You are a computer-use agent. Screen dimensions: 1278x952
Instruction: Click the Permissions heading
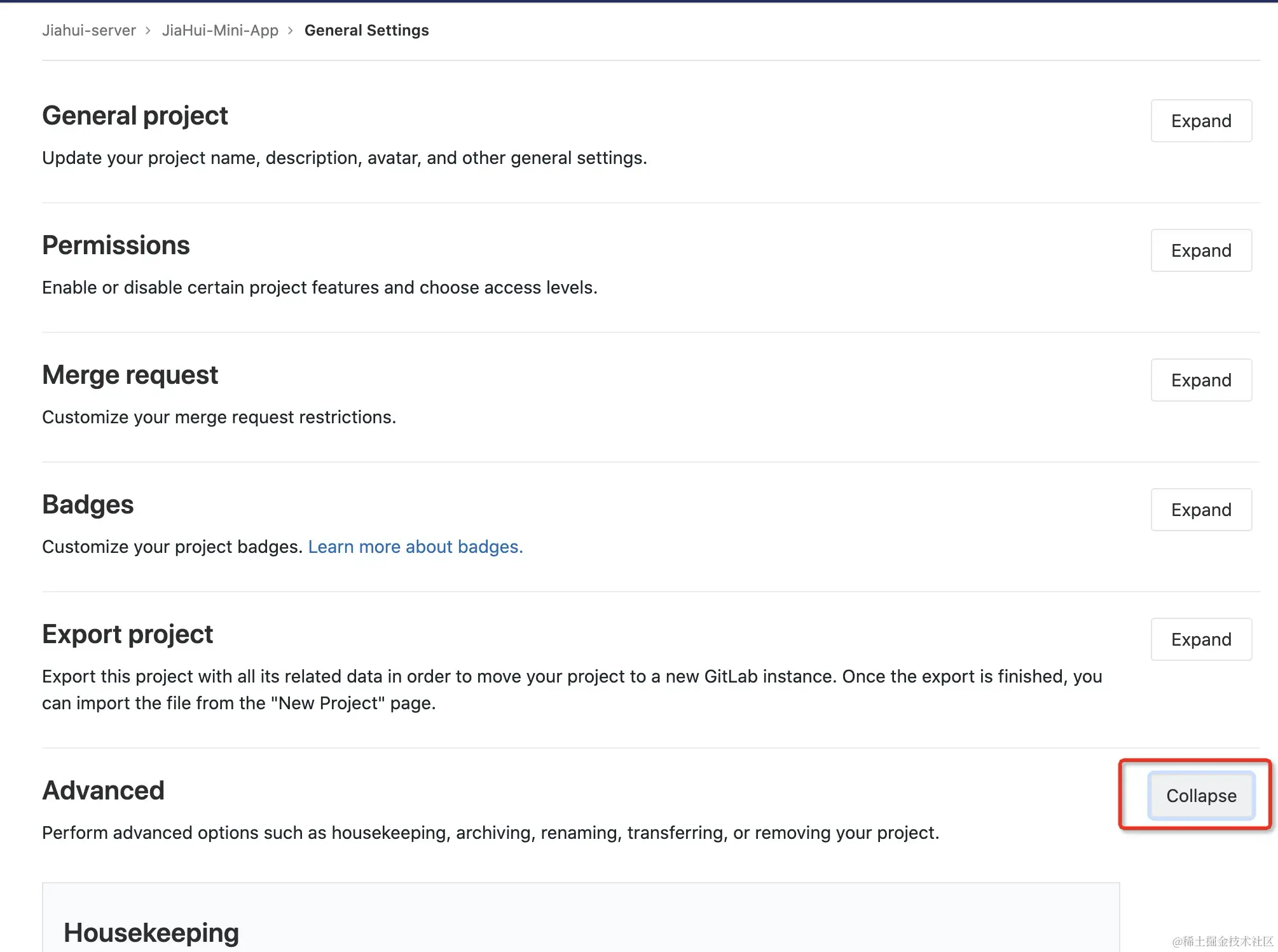tap(116, 245)
